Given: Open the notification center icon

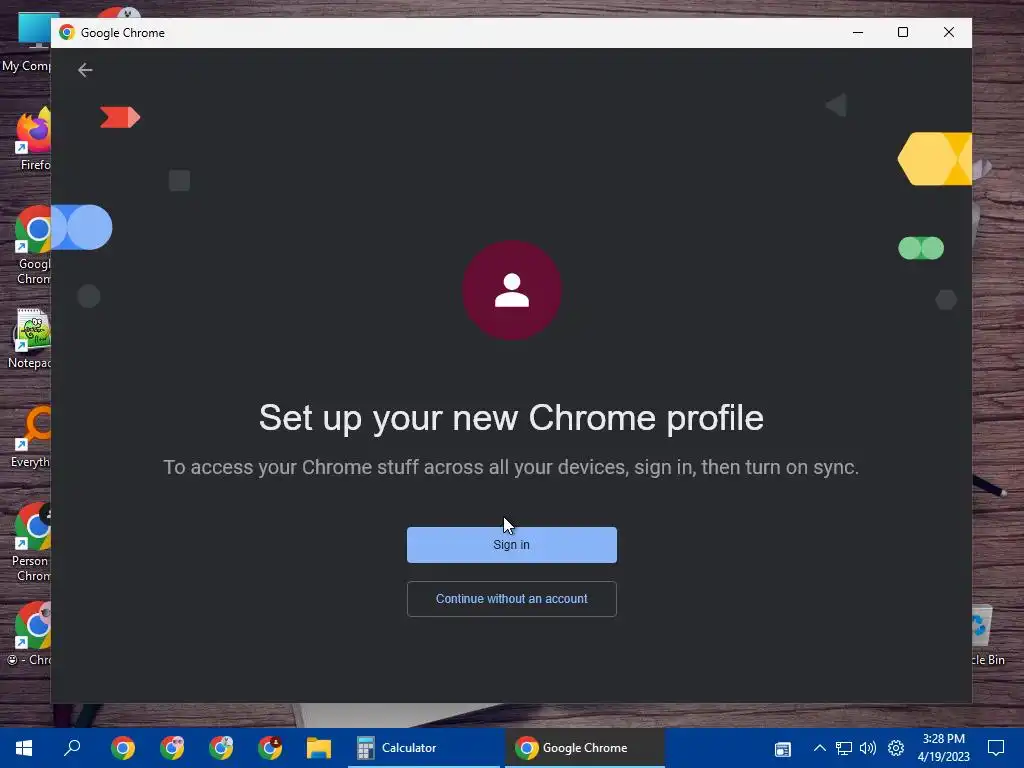Looking at the screenshot, I should point(996,748).
